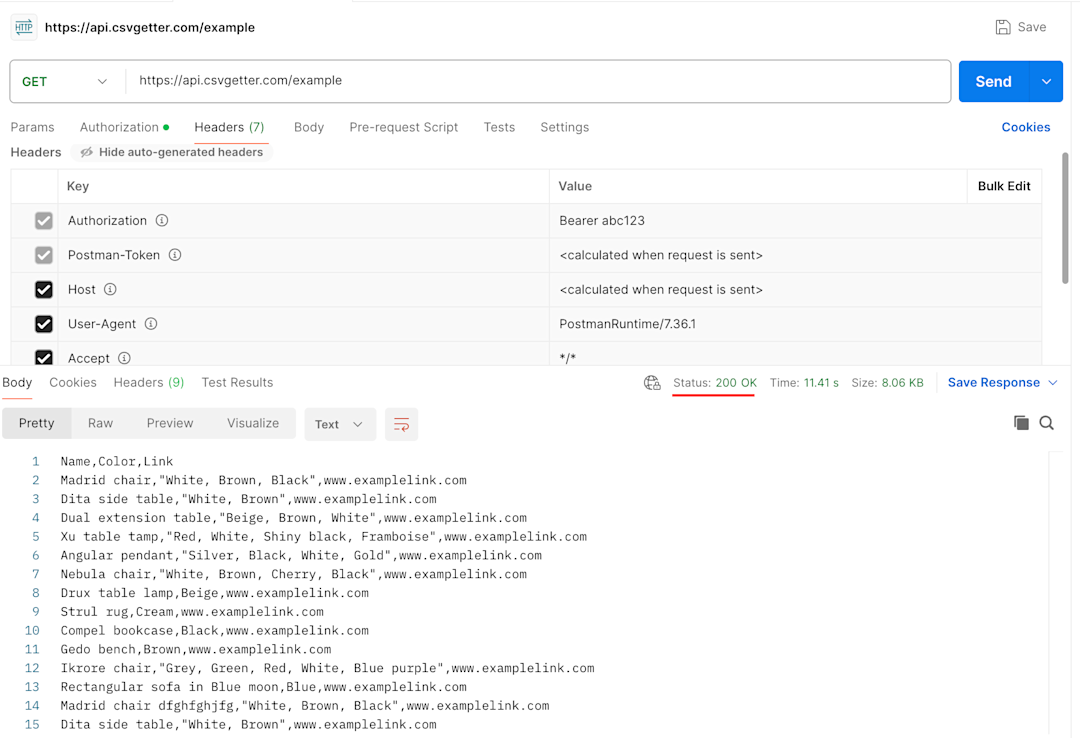Click response line starting Xu table tamp
Viewport: 1080px width, 738px height.
[x=324, y=537]
